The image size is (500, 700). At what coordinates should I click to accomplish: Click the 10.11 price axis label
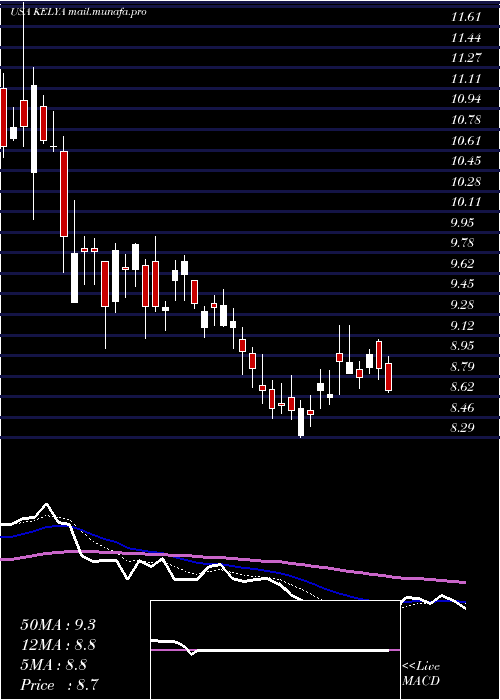point(466,202)
